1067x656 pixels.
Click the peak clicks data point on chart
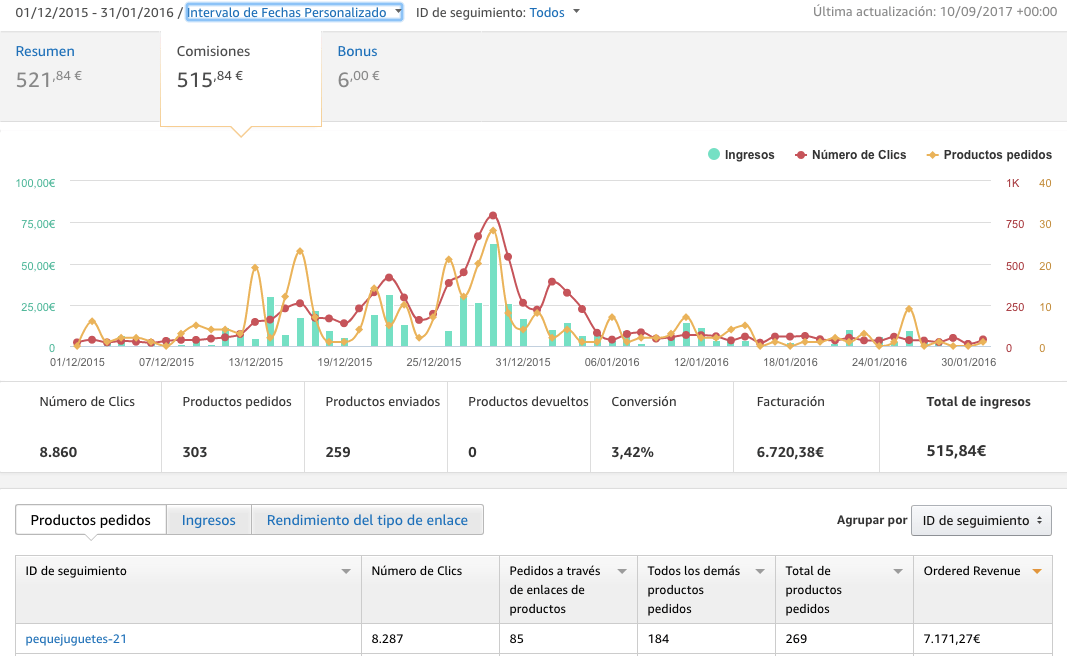pyautogui.click(x=493, y=216)
